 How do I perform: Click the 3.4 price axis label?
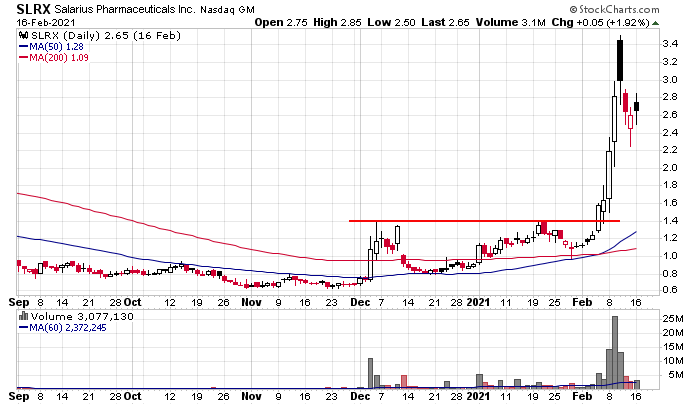[x=670, y=44]
